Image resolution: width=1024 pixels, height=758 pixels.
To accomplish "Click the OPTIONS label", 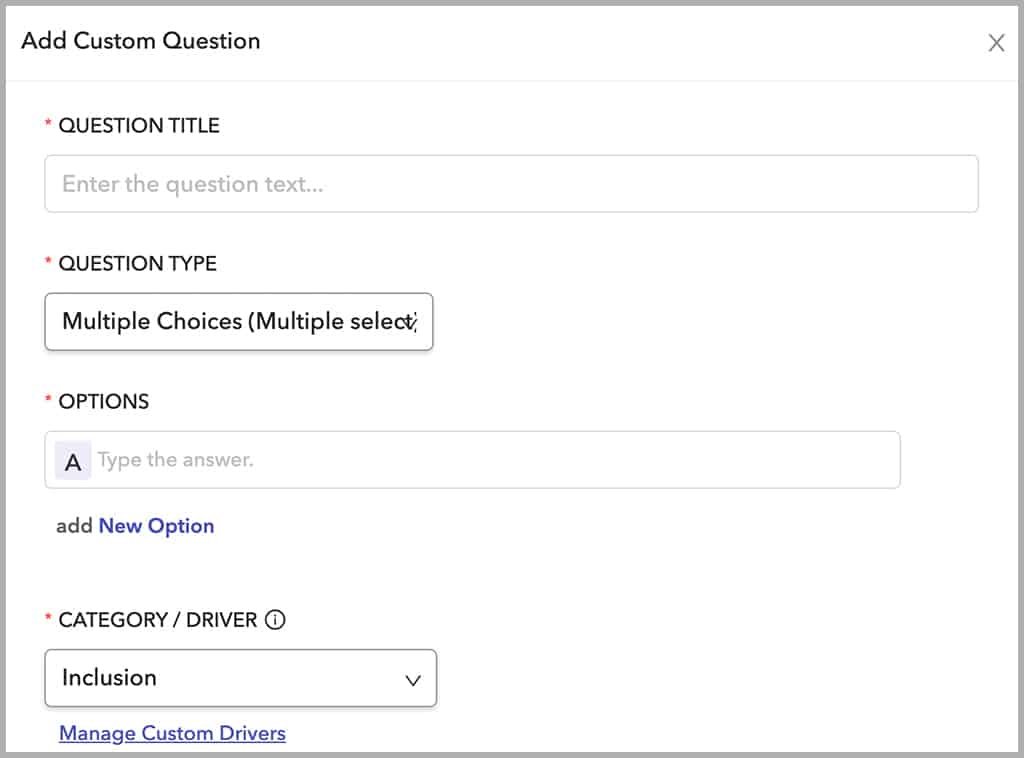I will (x=104, y=402).
